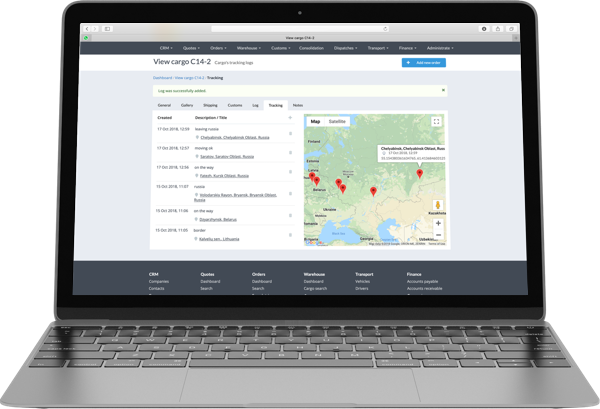
Task: Expand the Orders dropdown menu
Action: tap(218, 48)
